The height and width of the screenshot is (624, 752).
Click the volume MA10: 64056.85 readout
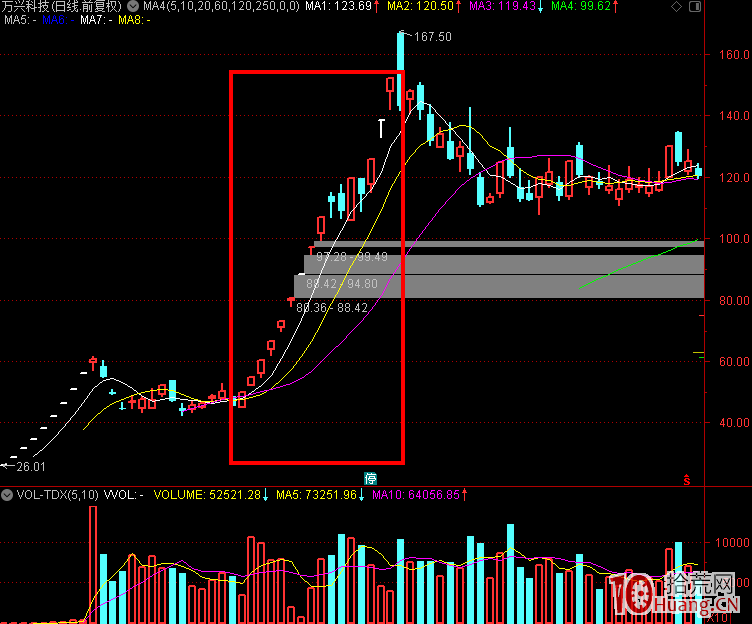tap(416, 495)
